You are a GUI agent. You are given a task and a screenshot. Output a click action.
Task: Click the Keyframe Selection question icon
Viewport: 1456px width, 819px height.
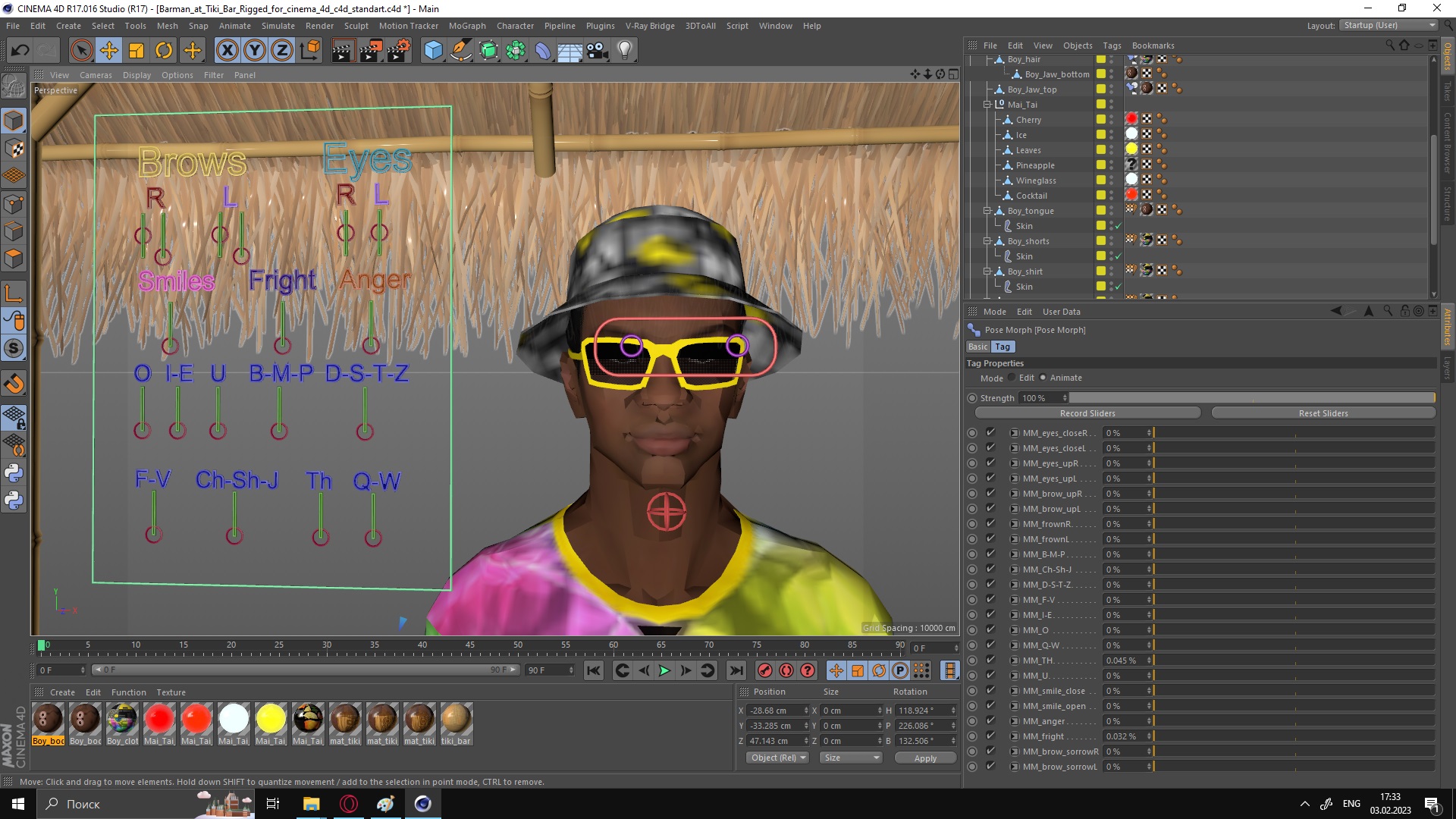point(808,670)
